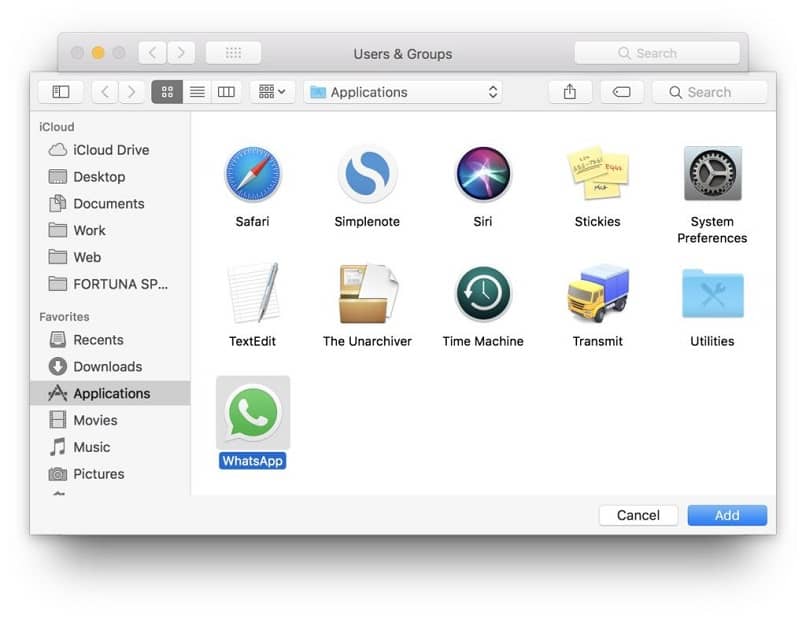806x618 pixels.
Task: Select the Time Machine app icon
Action: [483, 294]
